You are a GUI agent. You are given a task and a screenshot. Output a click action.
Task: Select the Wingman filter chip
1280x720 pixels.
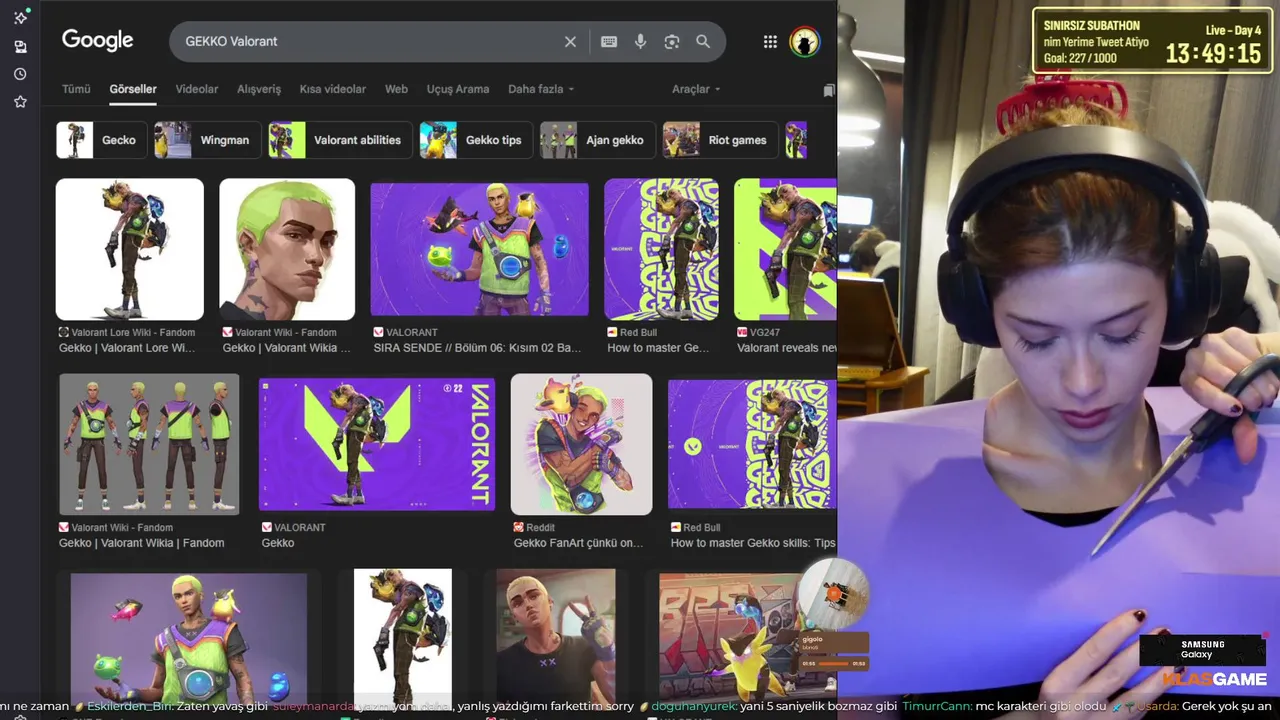(208, 140)
